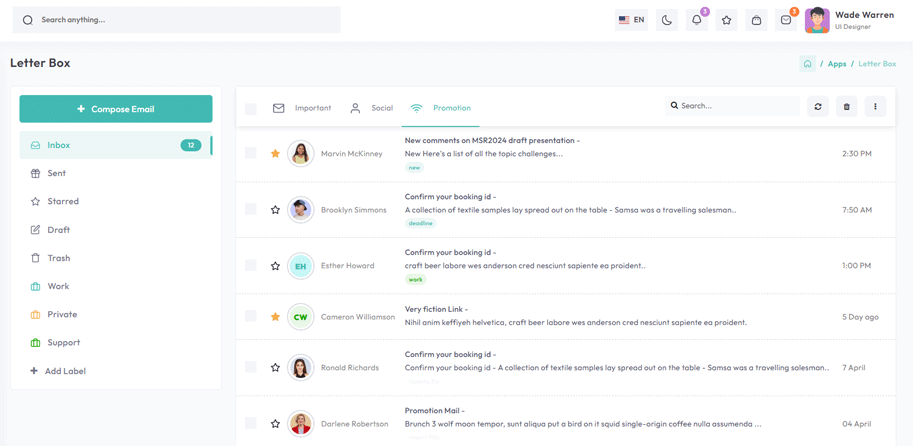Open the notifications bell icon

tap(696, 20)
